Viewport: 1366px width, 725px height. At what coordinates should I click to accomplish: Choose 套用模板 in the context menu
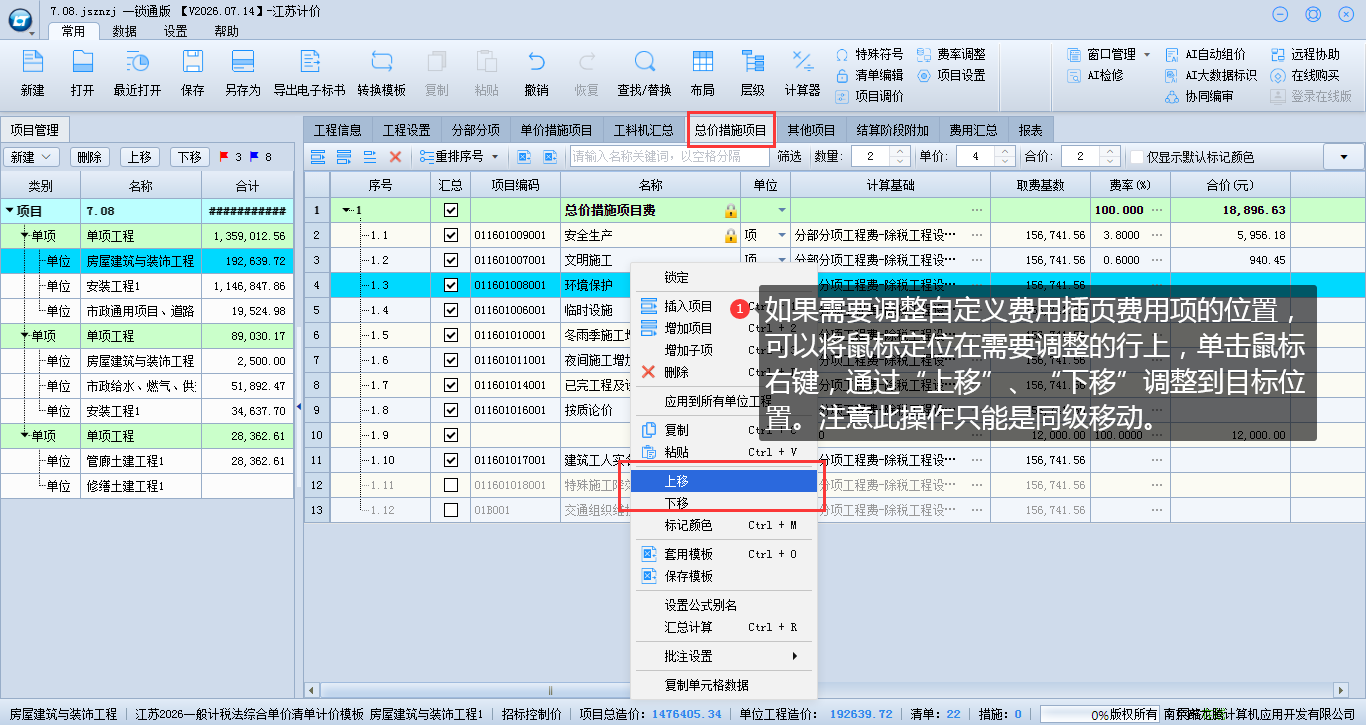tap(724, 554)
